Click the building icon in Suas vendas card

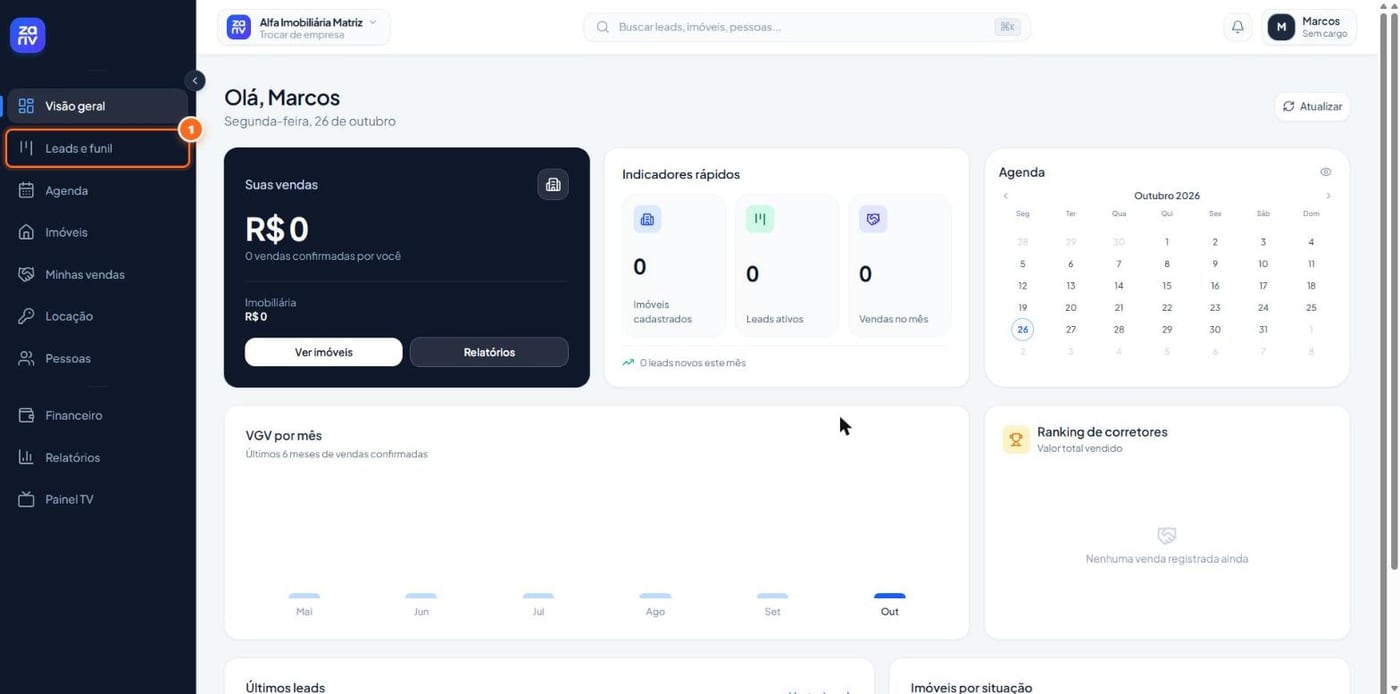pyautogui.click(x=553, y=184)
